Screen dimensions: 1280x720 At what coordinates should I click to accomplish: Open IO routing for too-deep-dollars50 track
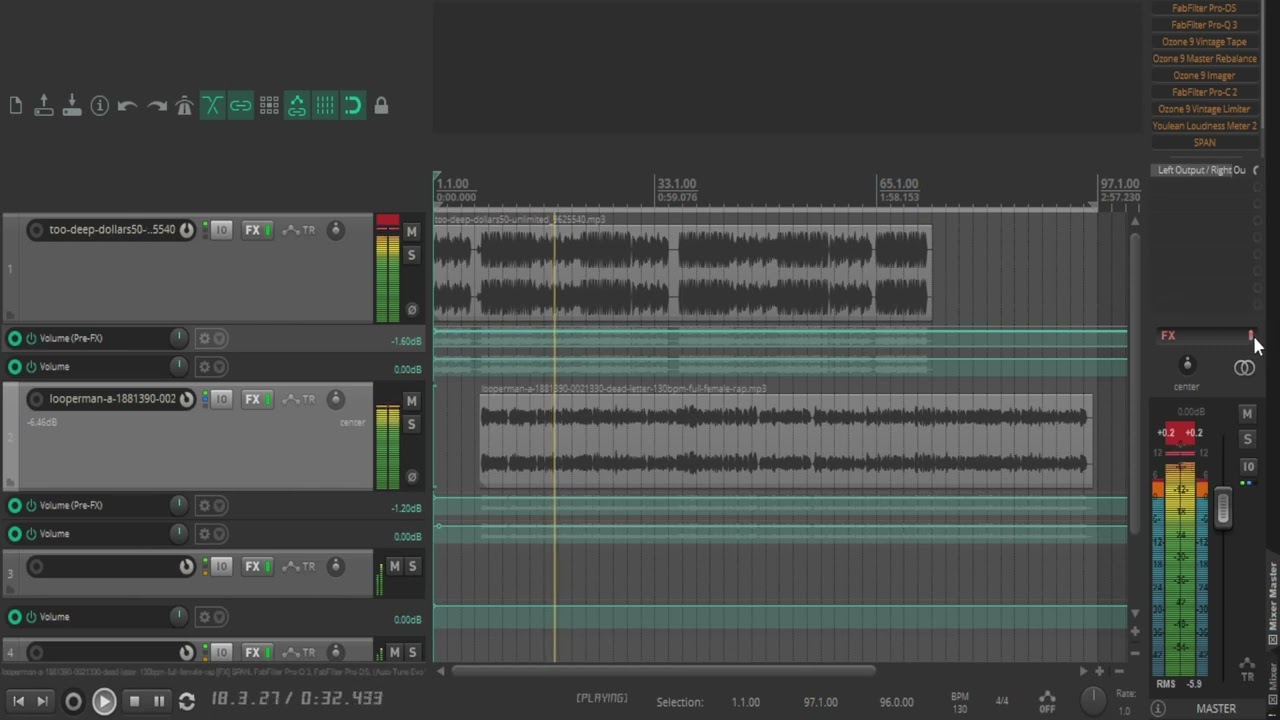point(221,230)
